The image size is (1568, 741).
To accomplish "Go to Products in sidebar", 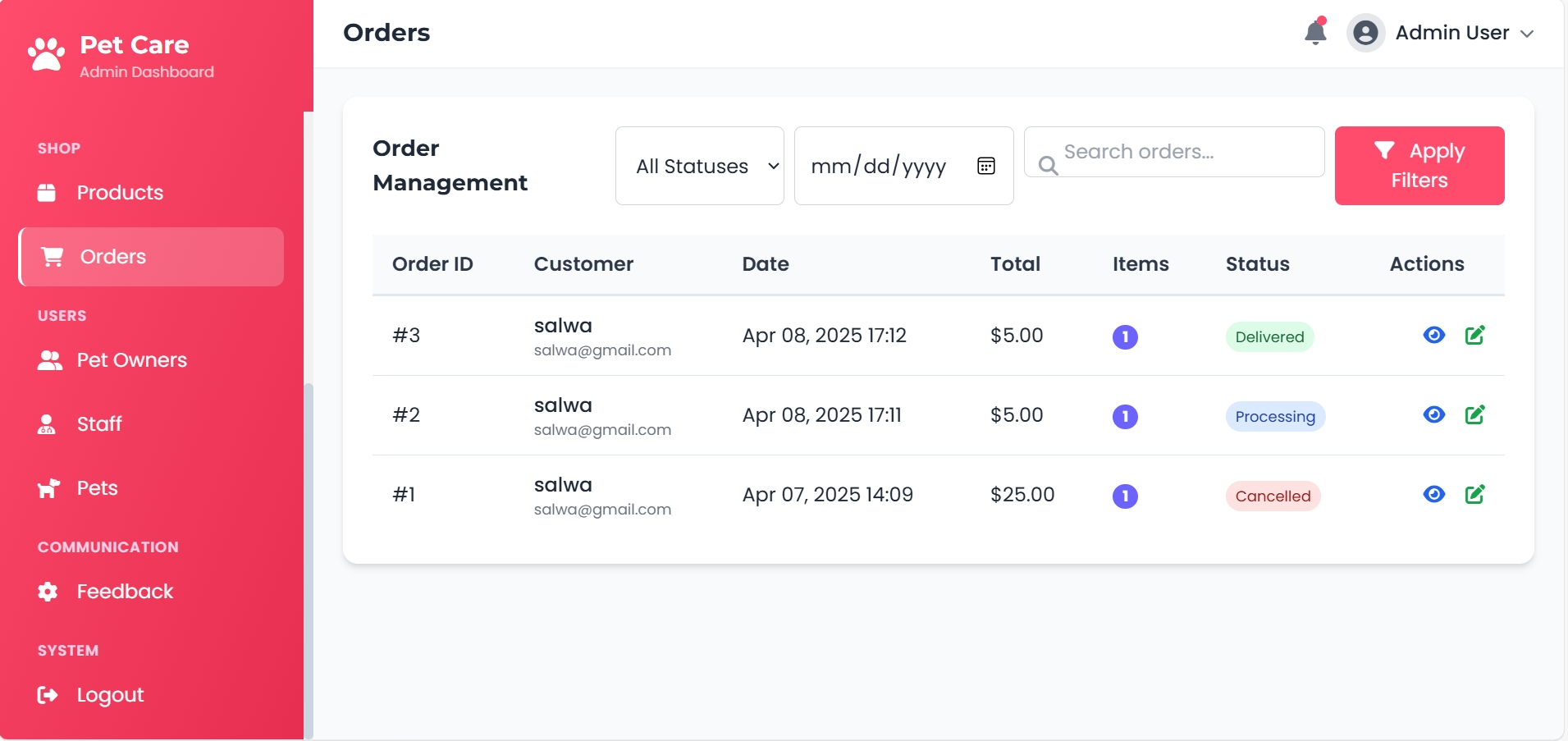I will 120,193.
